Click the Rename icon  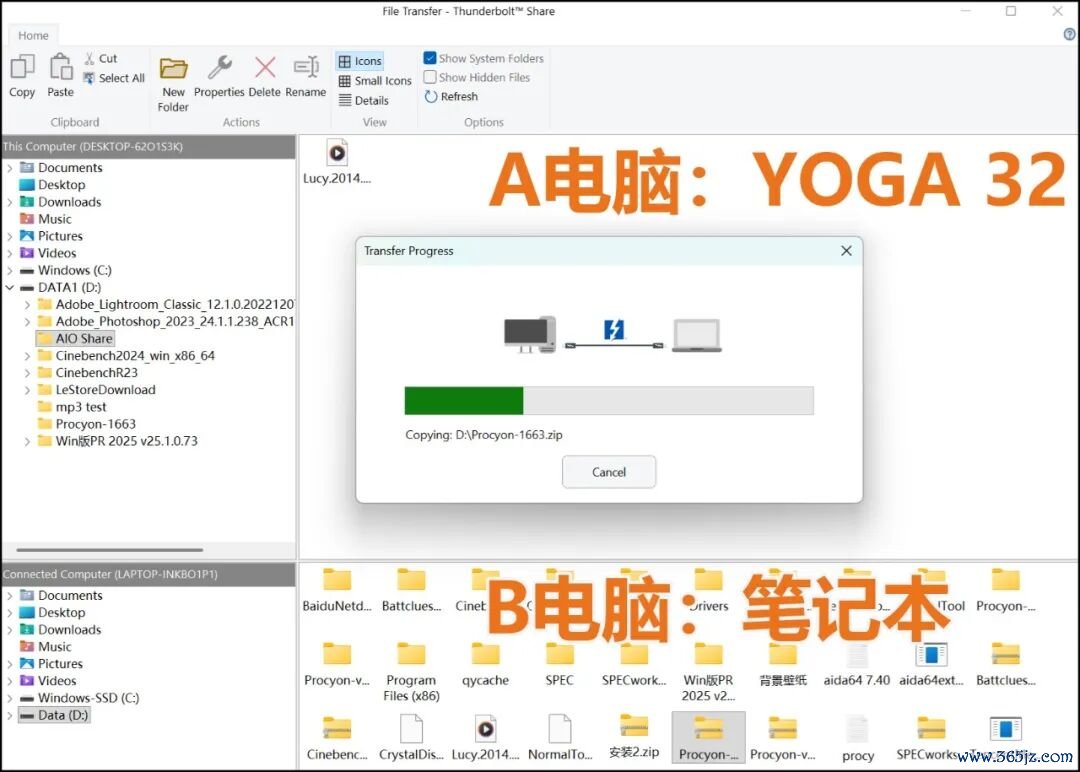tap(306, 67)
